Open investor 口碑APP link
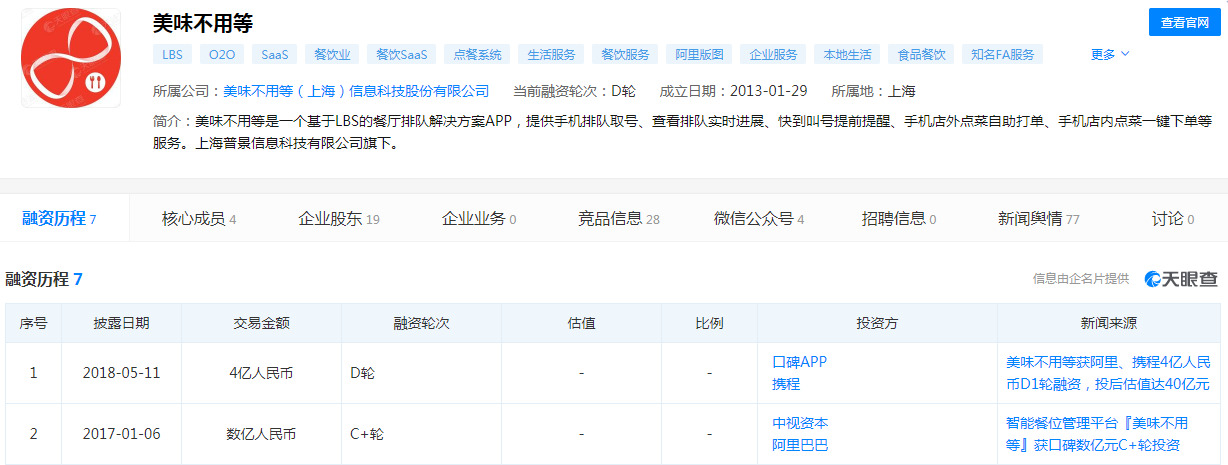 pyautogui.click(x=800, y=361)
